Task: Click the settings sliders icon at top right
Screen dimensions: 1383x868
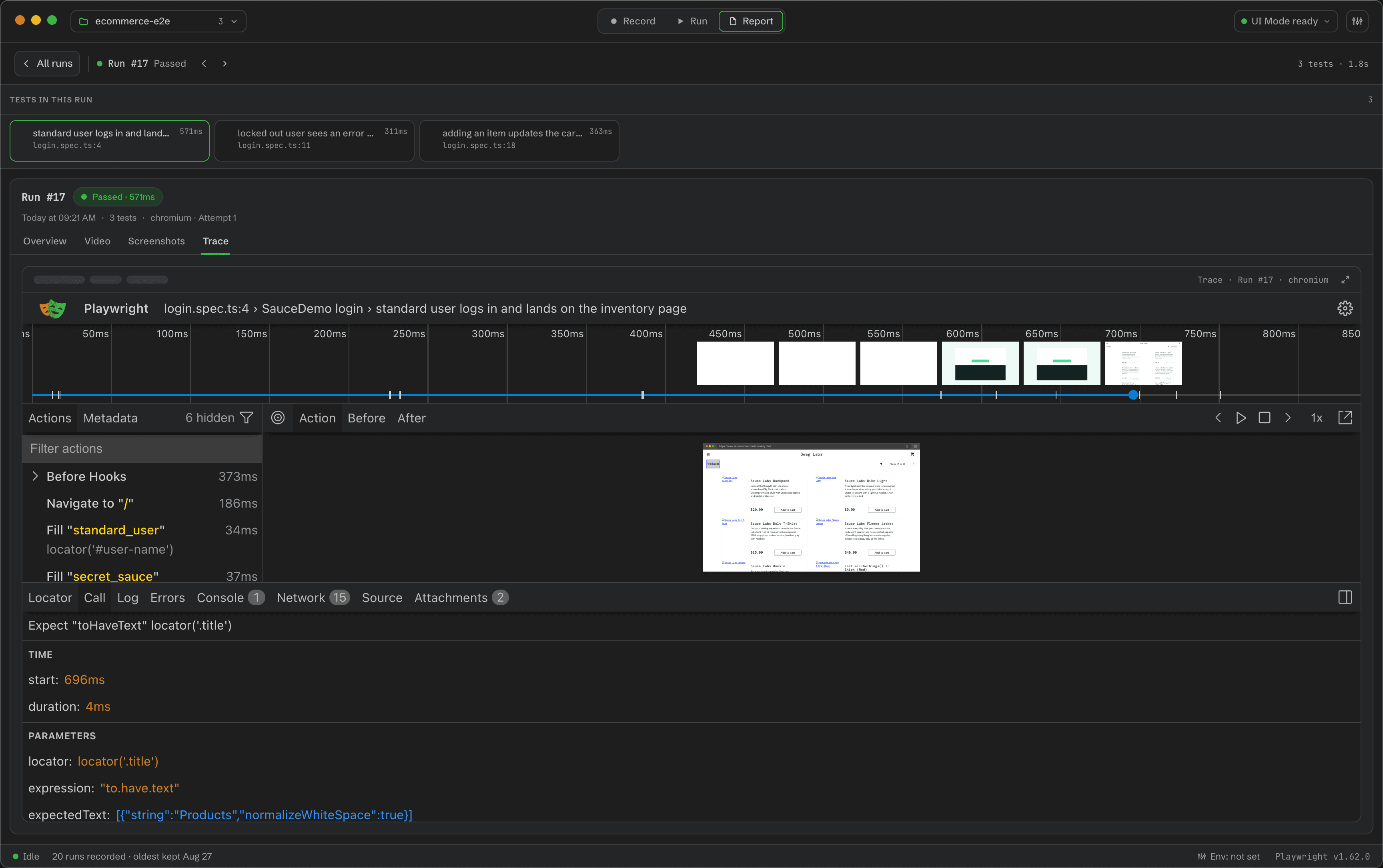Action: [x=1357, y=21]
